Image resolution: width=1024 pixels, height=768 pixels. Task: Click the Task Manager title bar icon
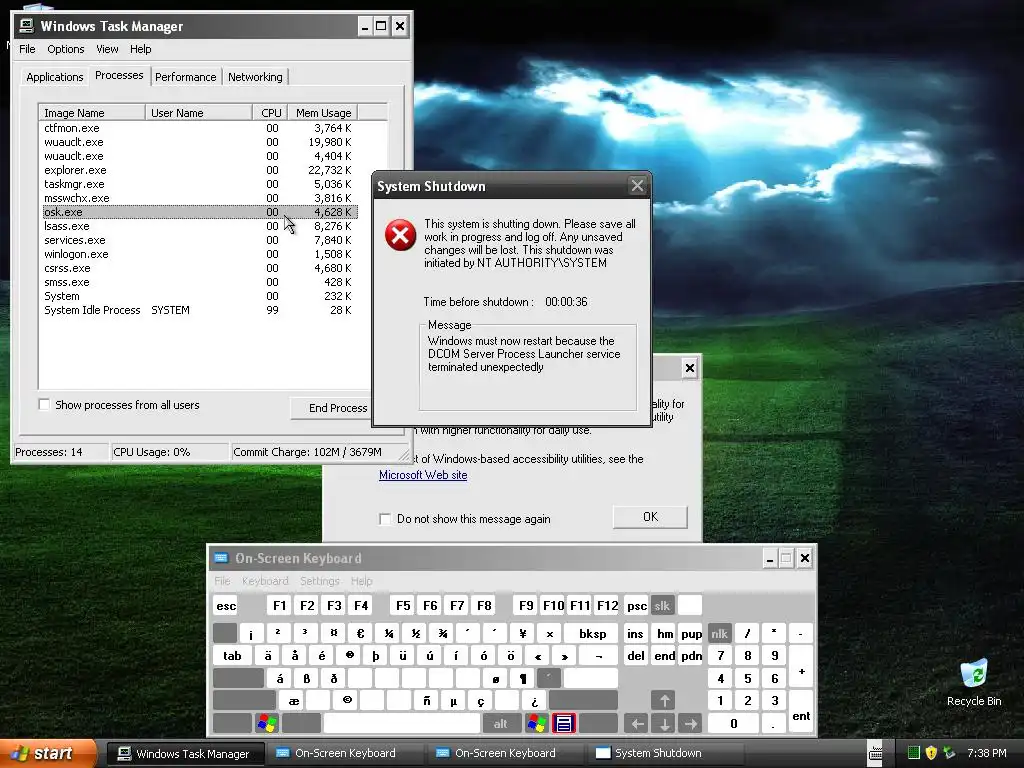(26, 26)
